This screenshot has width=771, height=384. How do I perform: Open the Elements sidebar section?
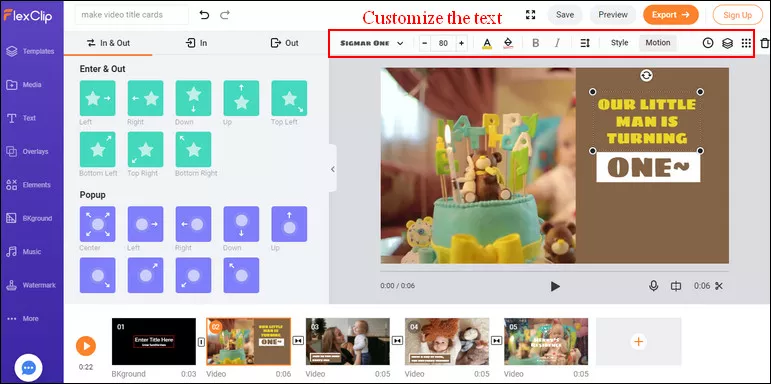[x=30, y=185]
